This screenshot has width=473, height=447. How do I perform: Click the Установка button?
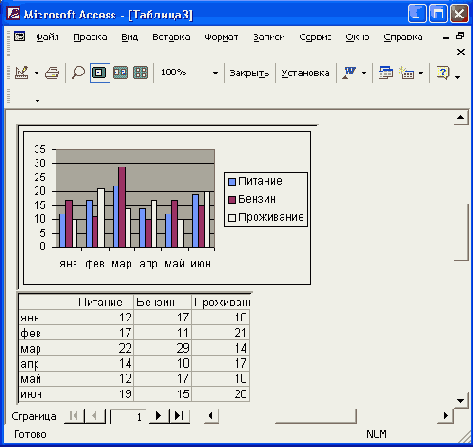(305, 73)
